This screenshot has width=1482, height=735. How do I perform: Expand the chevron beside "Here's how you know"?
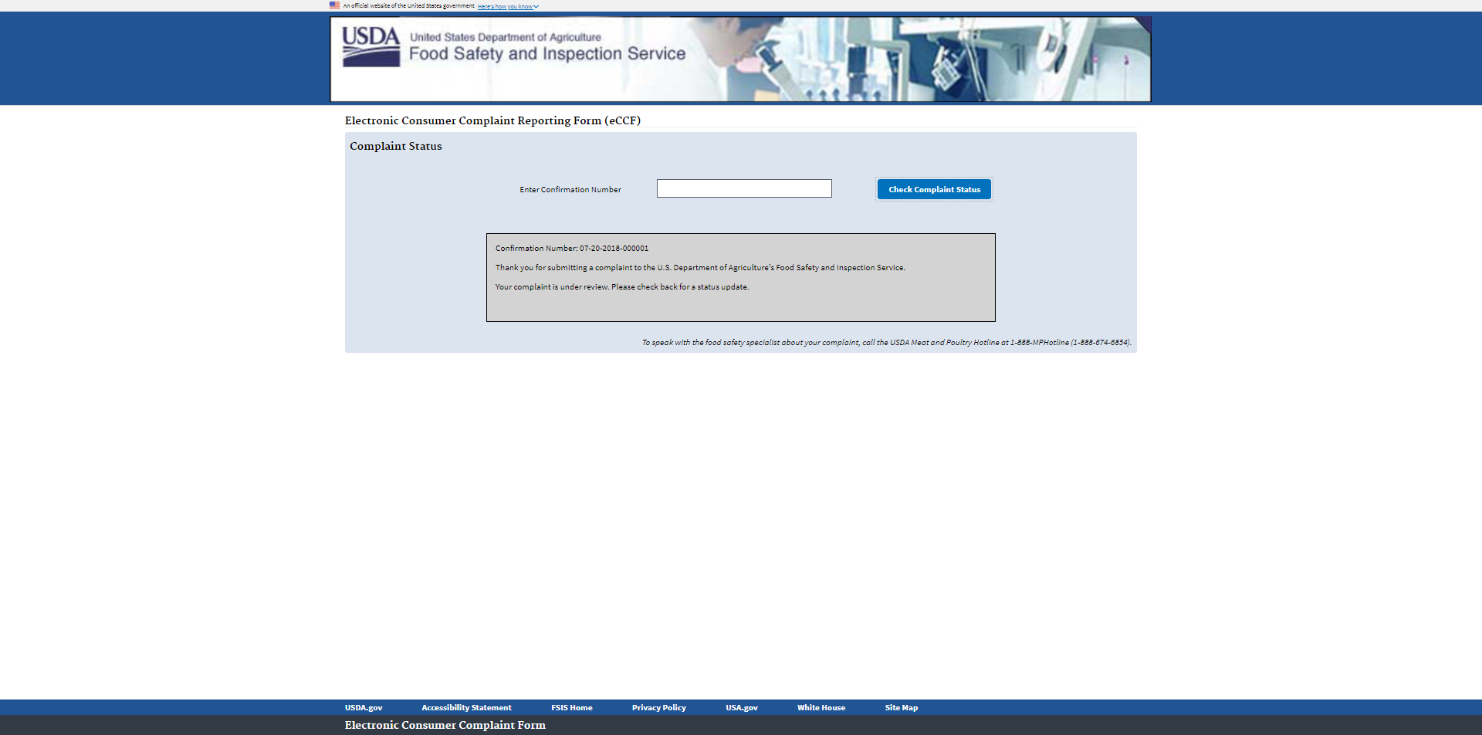pos(536,6)
